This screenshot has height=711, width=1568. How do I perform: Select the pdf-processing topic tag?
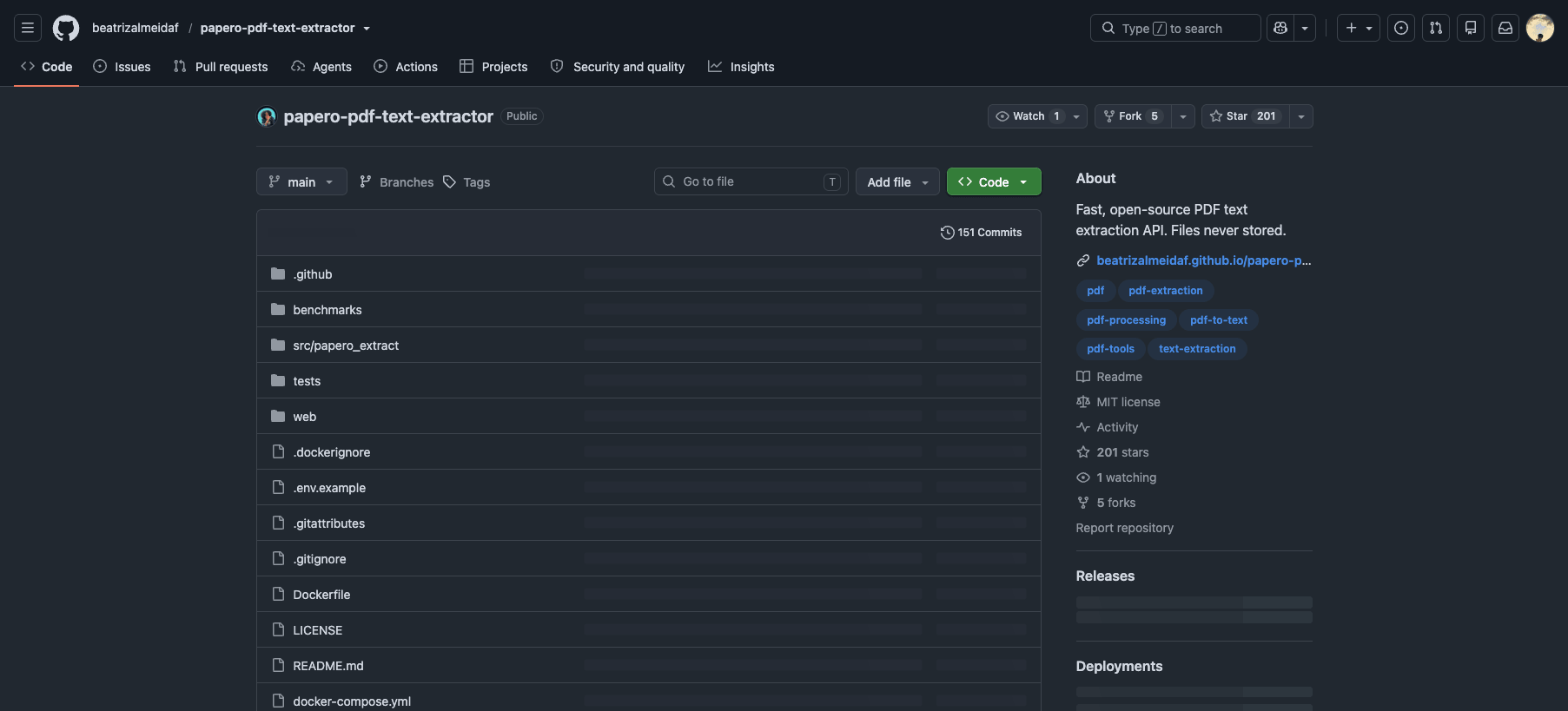click(x=1126, y=320)
